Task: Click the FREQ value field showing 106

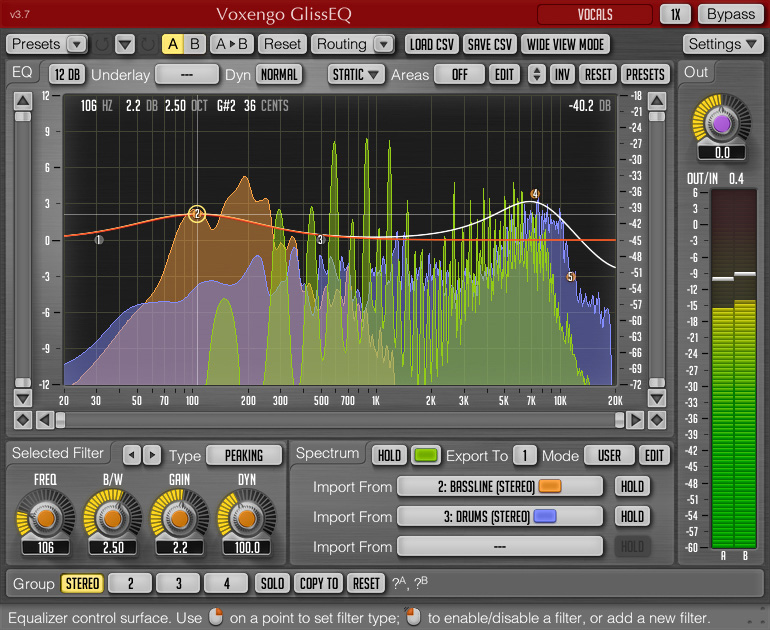Action: point(44,548)
